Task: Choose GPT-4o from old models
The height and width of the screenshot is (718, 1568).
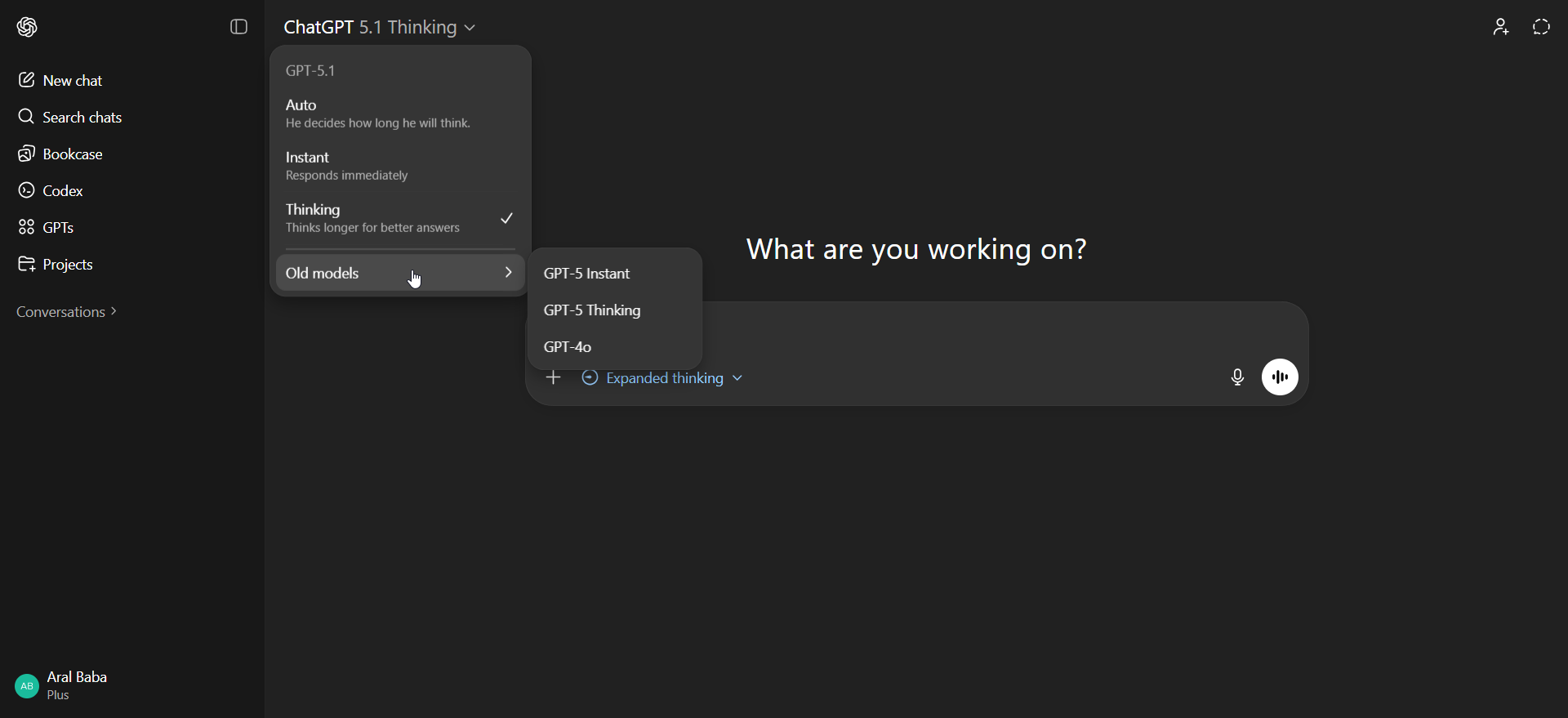Action: [x=568, y=347]
